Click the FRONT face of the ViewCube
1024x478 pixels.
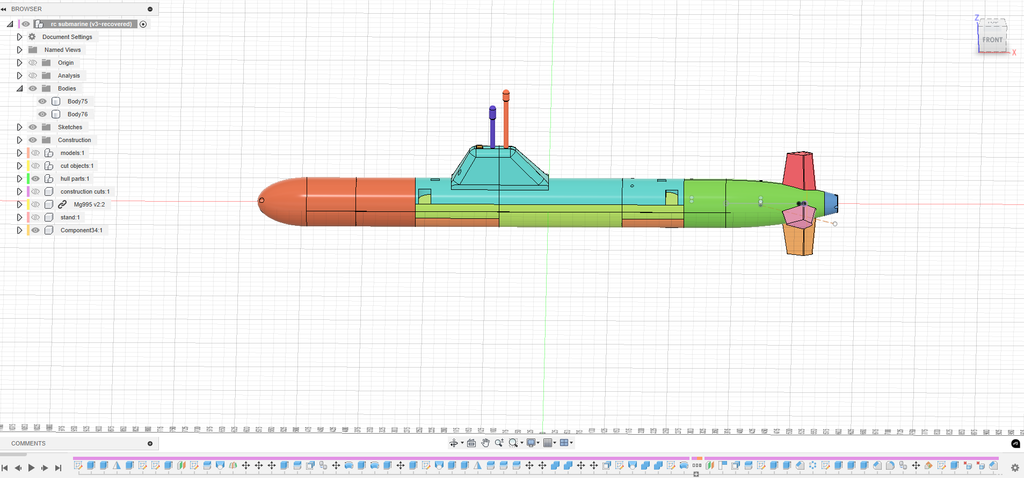point(992,40)
